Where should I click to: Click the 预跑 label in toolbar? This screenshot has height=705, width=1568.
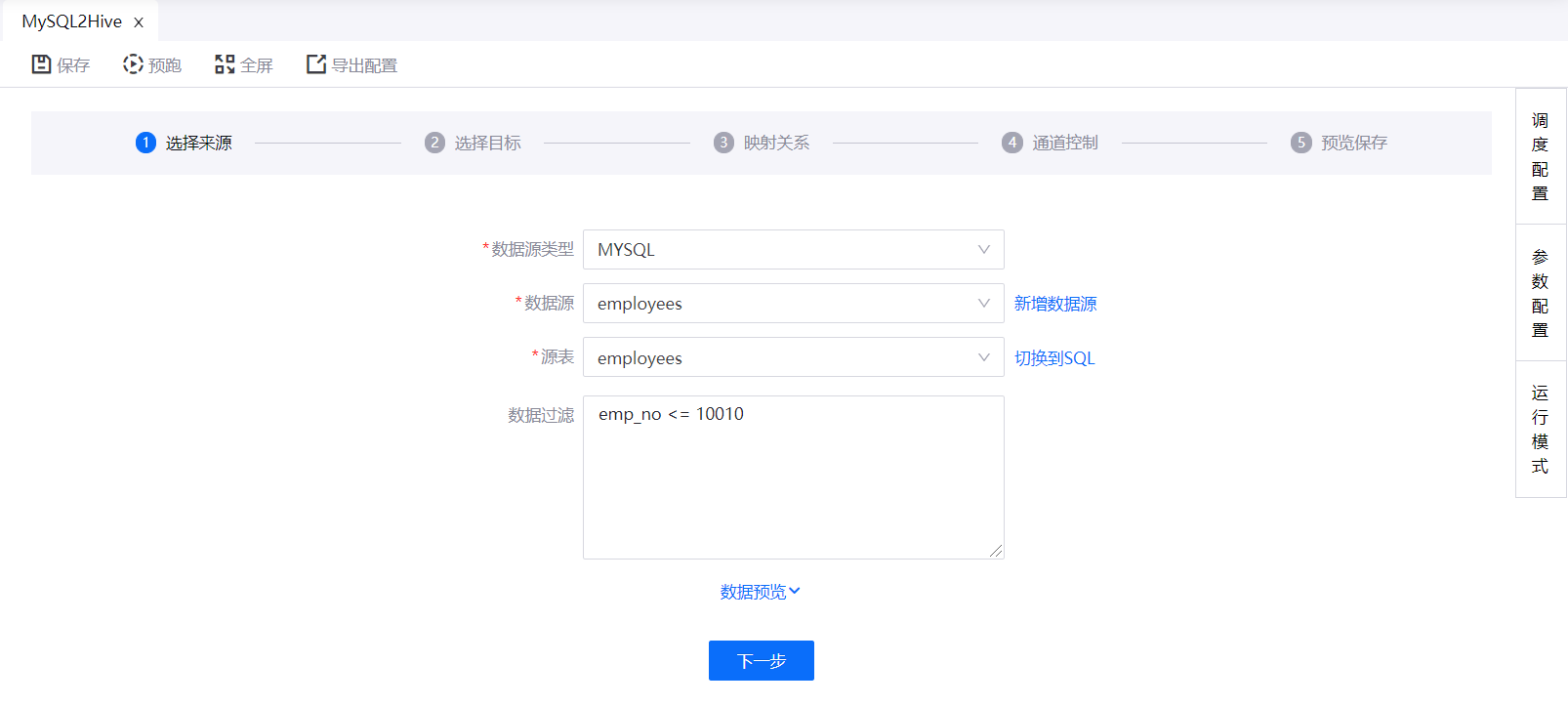(165, 65)
